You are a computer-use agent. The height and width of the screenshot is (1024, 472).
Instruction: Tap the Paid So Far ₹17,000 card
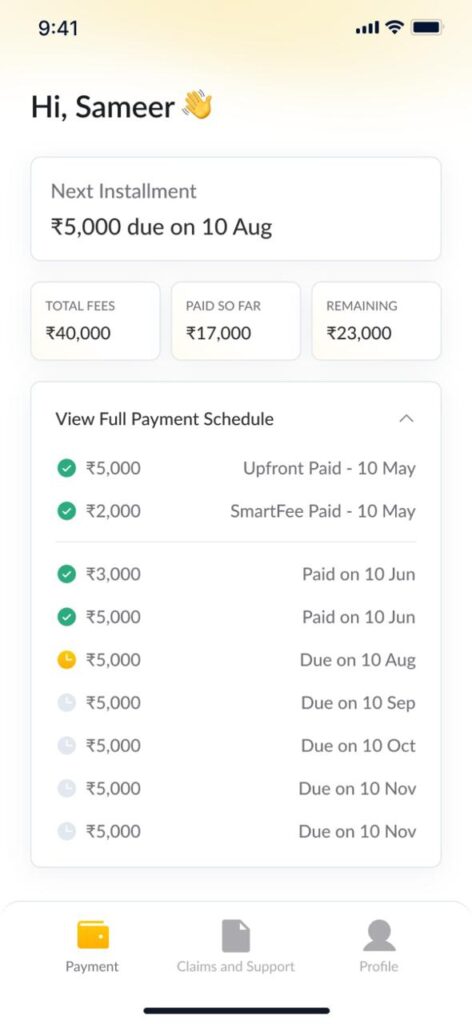tap(236, 321)
